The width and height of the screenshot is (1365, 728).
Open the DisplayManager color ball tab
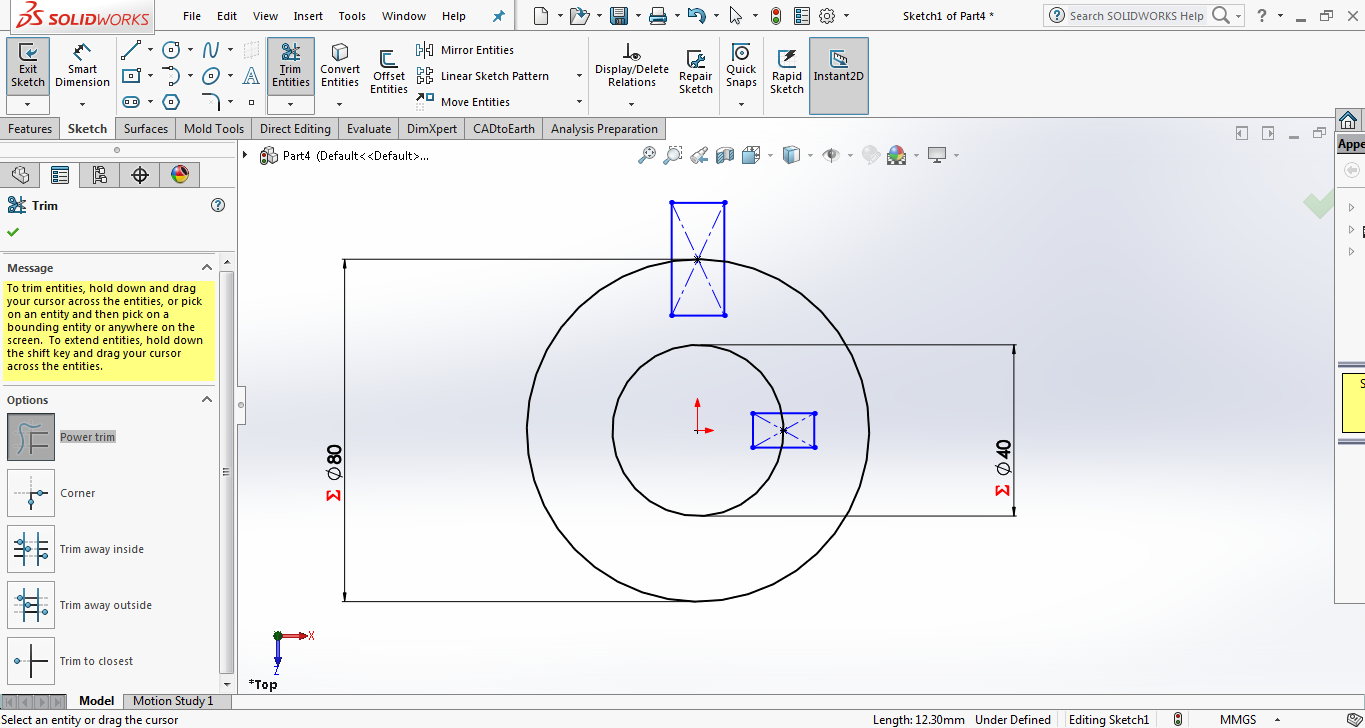pos(180,175)
